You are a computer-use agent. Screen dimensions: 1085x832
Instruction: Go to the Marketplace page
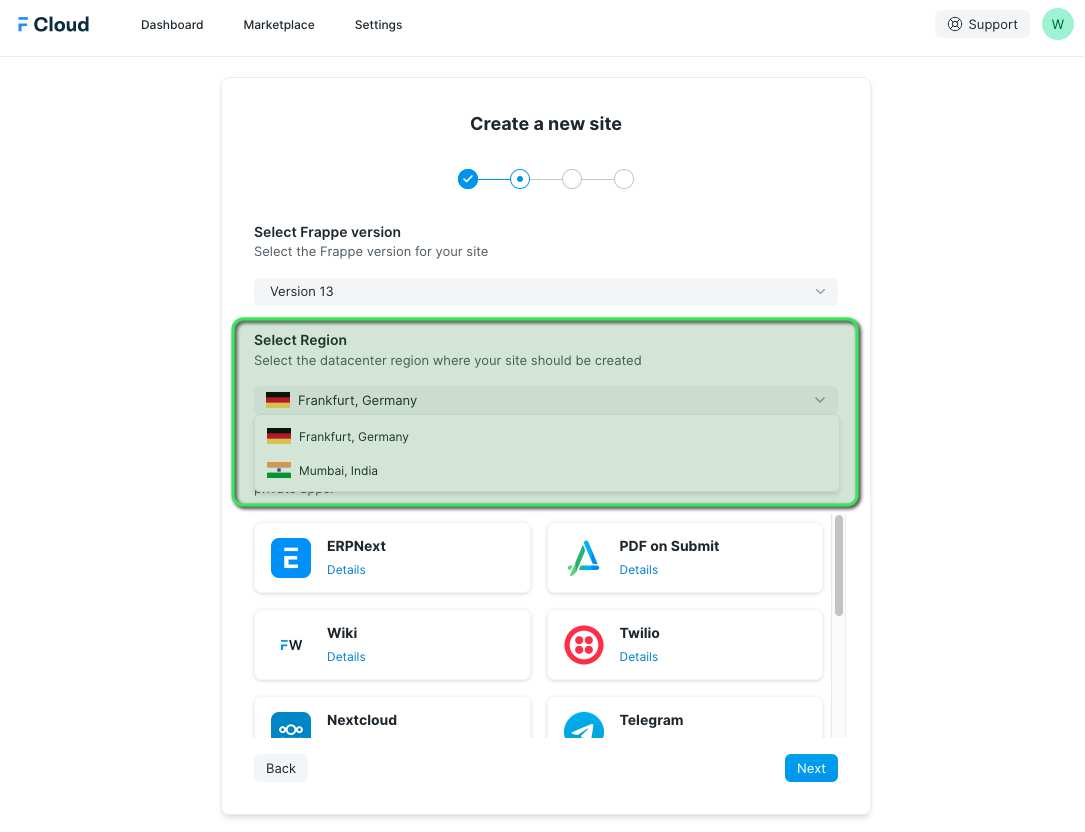279,25
